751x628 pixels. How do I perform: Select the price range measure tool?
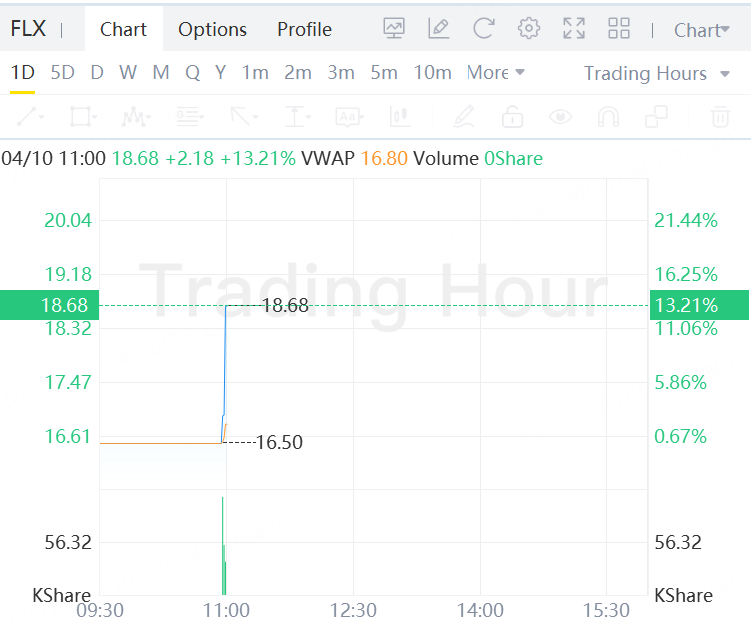click(x=297, y=117)
